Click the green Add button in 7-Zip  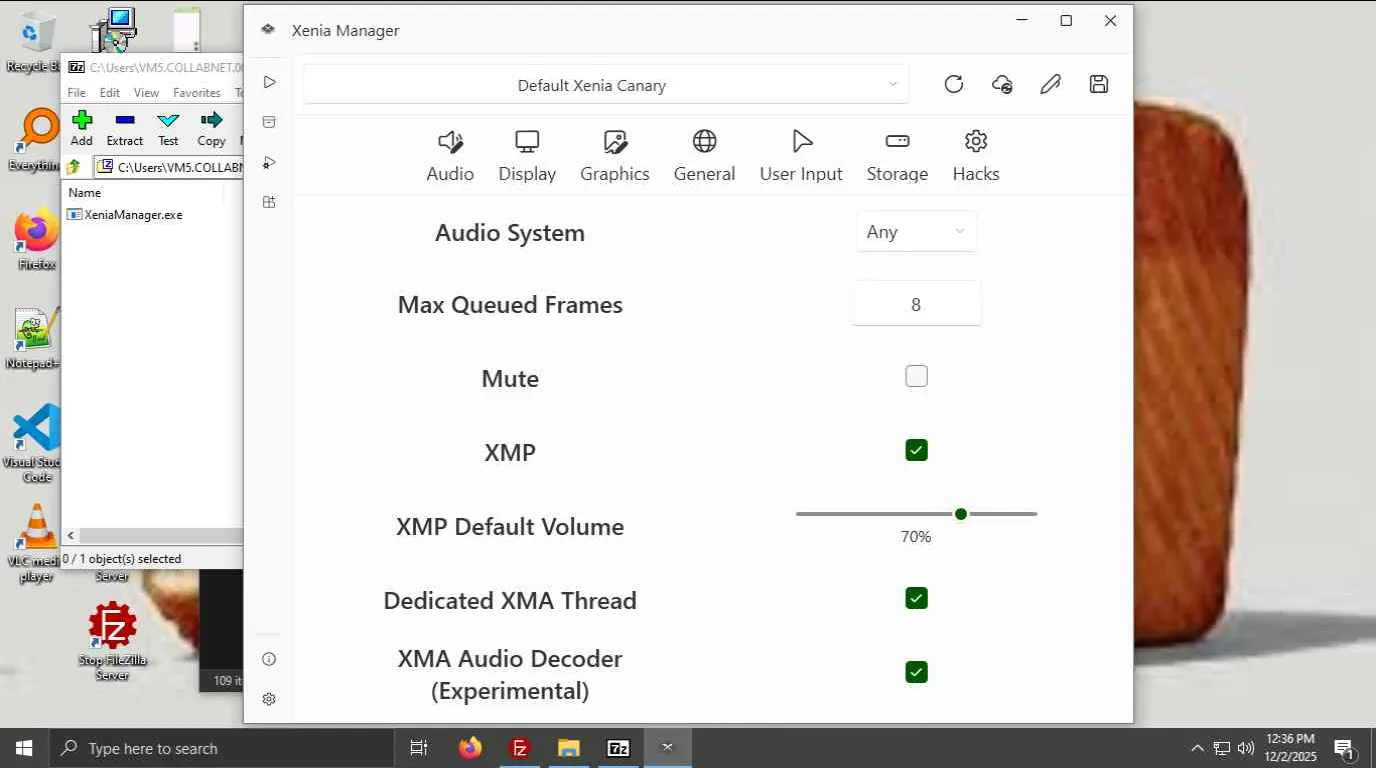click(82, 128)
